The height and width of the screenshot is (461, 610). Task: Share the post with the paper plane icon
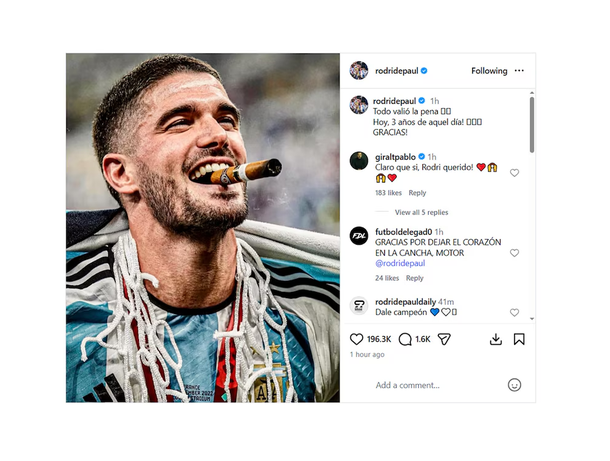click(x=444, y=340)
